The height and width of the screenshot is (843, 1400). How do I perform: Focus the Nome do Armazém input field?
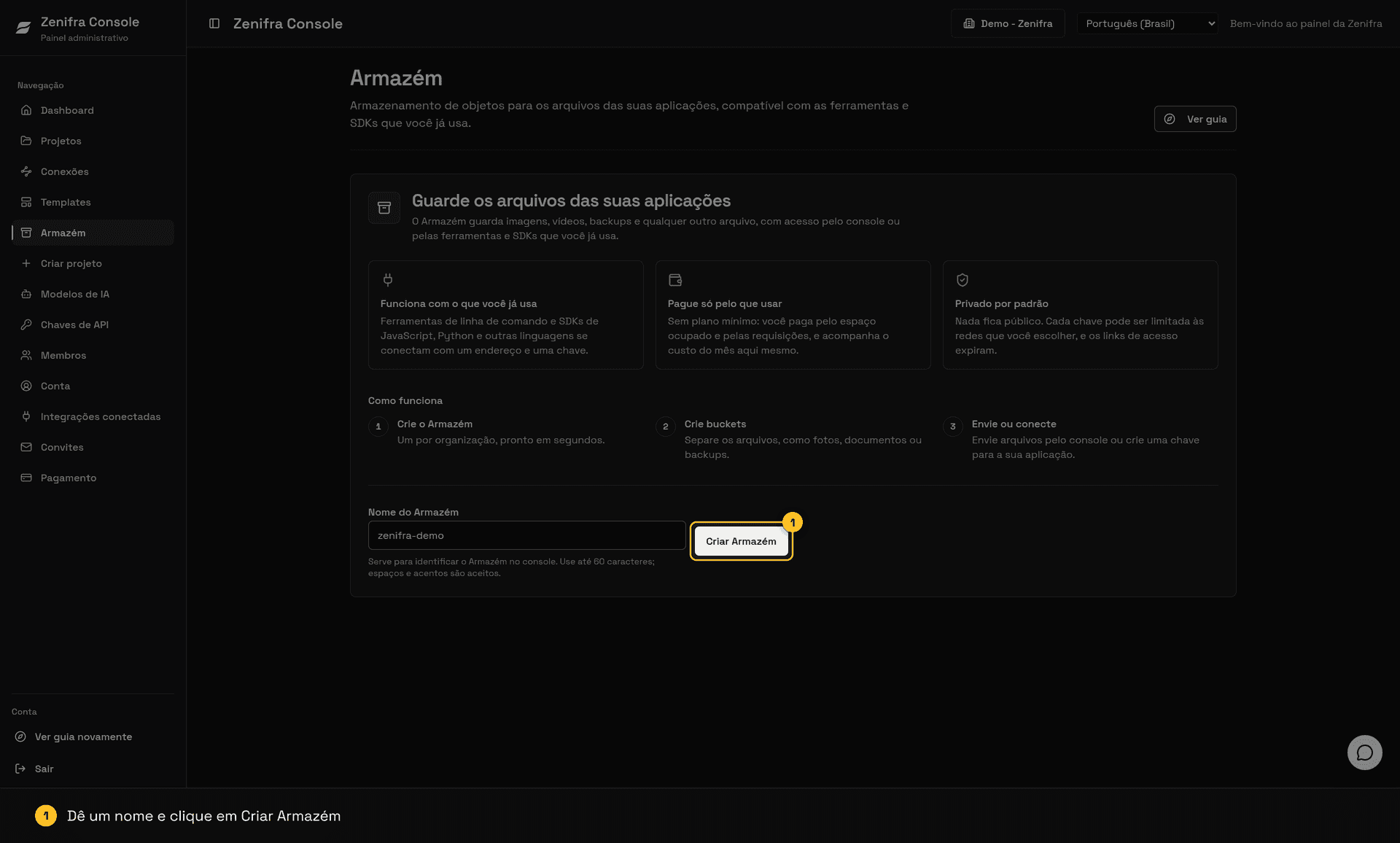526,535
